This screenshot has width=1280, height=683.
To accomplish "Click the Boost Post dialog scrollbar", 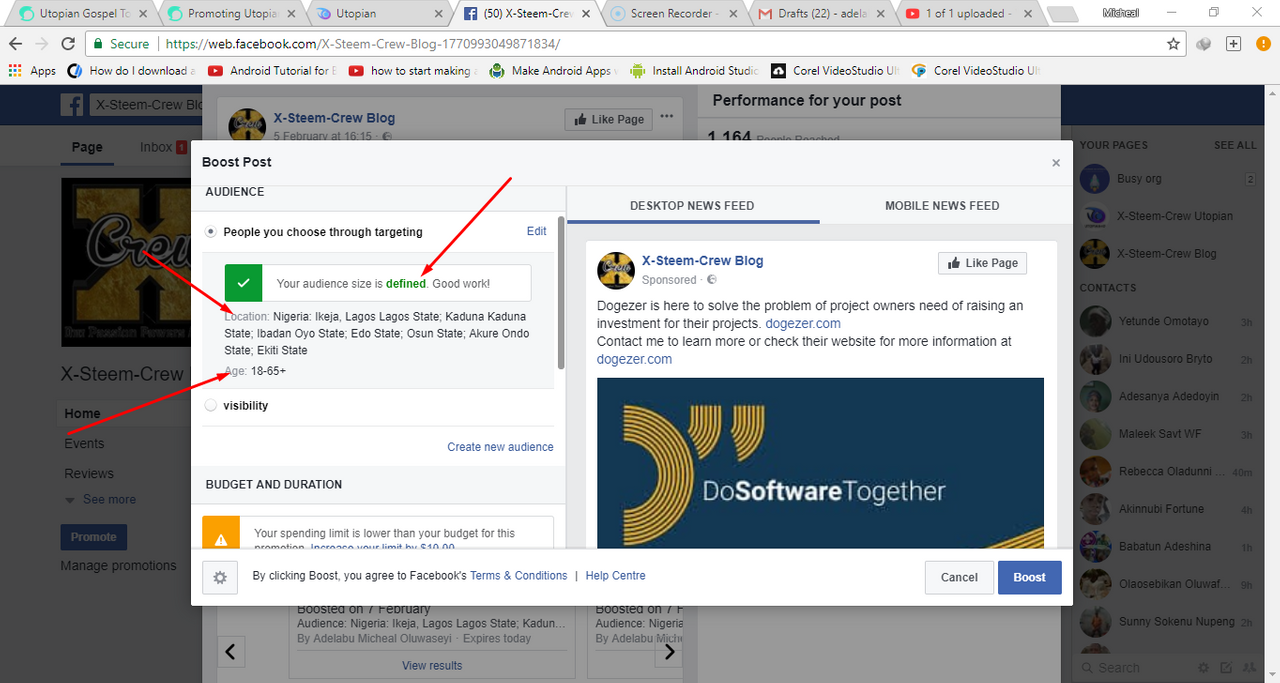I will (x=561, y=292).
